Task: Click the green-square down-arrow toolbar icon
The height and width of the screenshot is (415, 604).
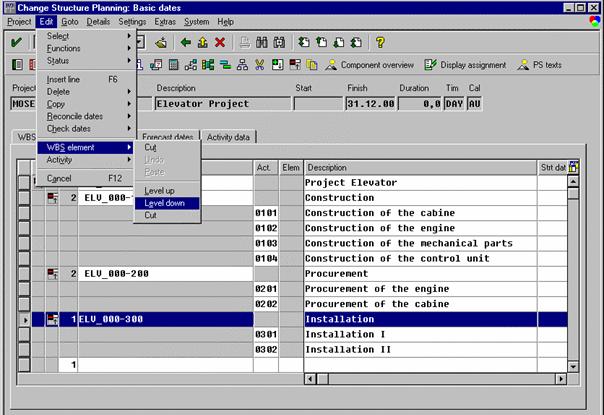Action: (x=277, y=65)
